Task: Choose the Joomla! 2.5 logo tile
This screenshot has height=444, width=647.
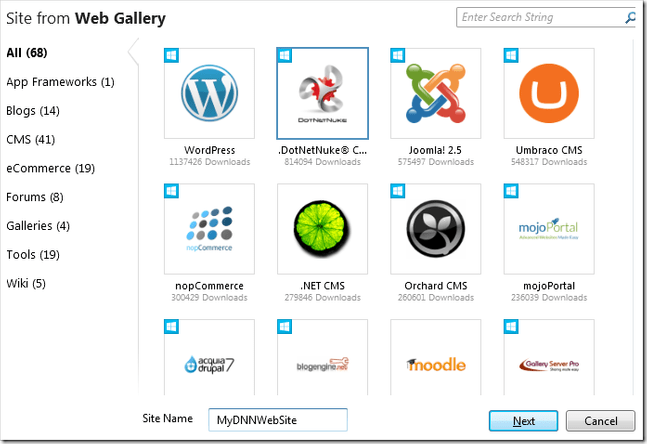Action: tap(436, 93)
